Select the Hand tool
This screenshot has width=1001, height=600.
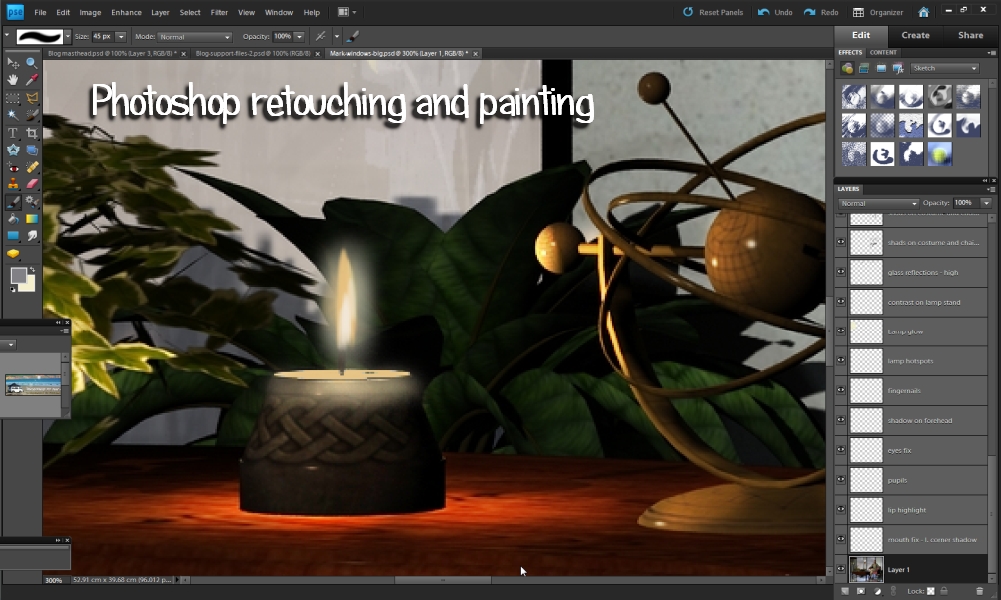(13, 80)
